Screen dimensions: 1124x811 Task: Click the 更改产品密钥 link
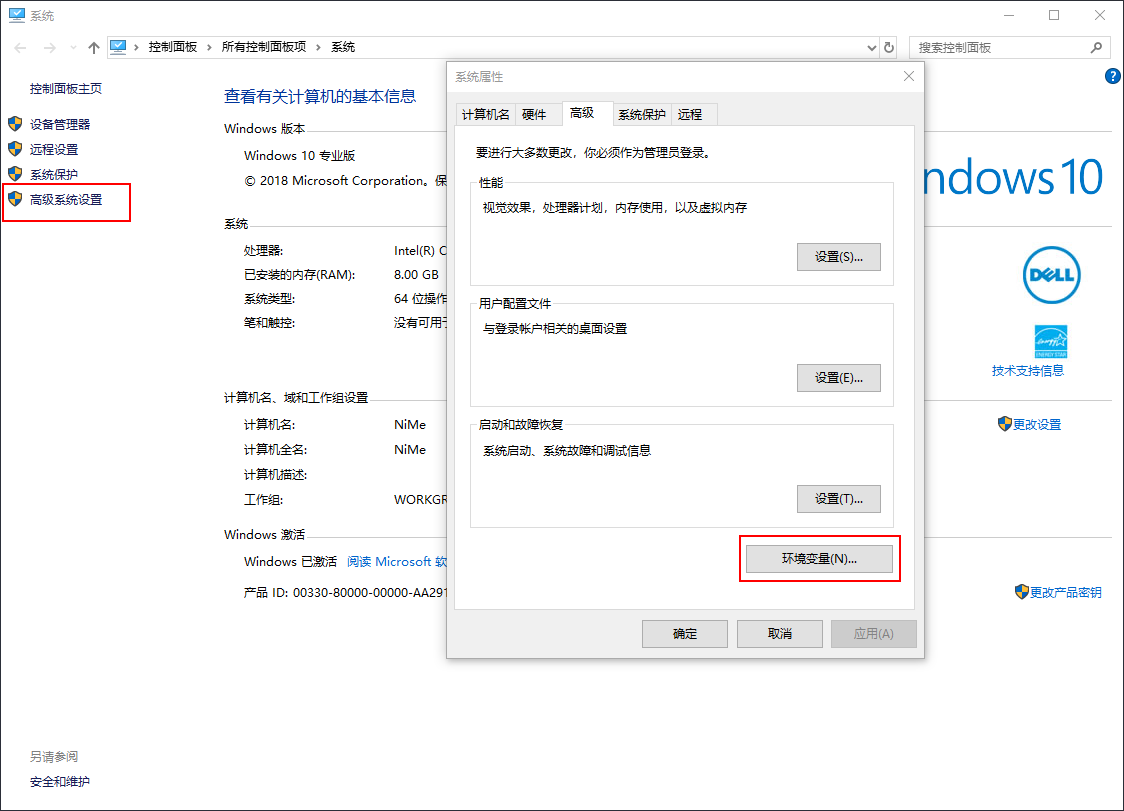[1065, 592]
